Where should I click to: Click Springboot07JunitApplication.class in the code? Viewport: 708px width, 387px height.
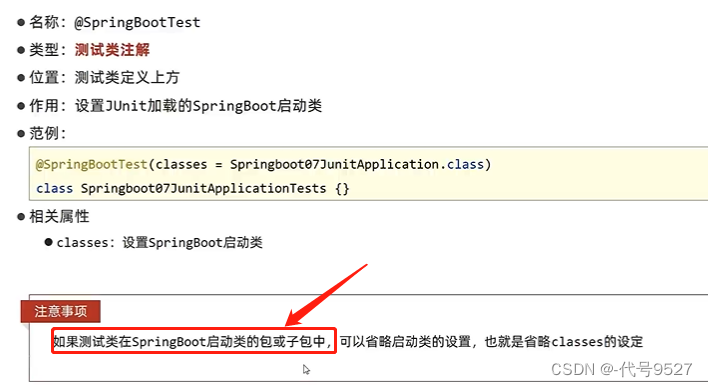(x=357, y=164)
